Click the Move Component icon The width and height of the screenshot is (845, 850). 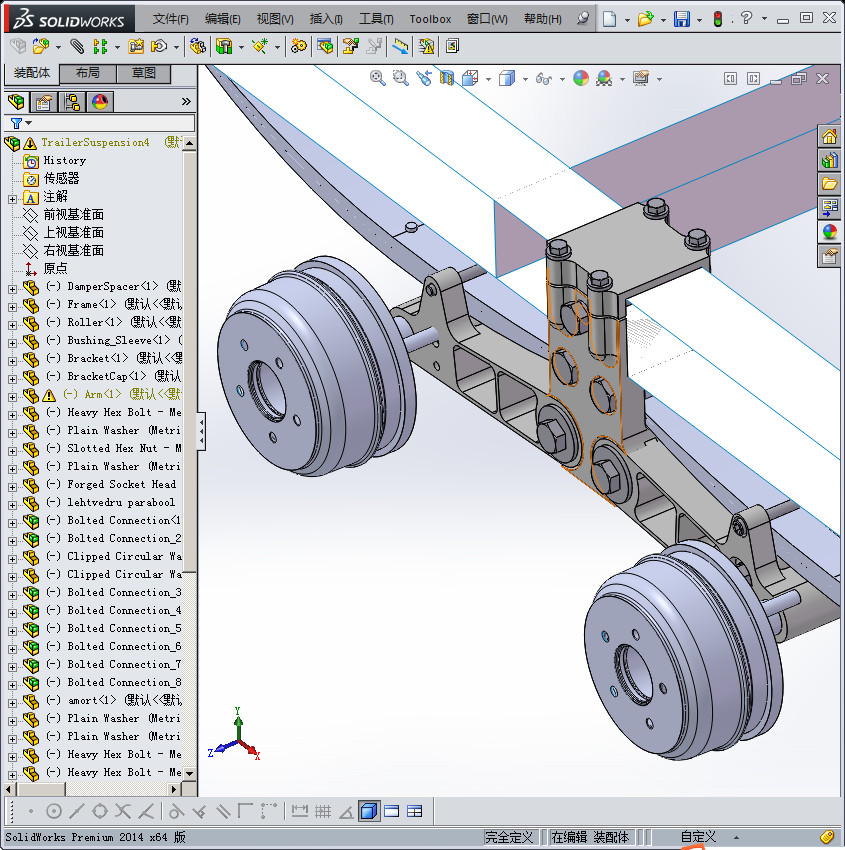point(159,47)
